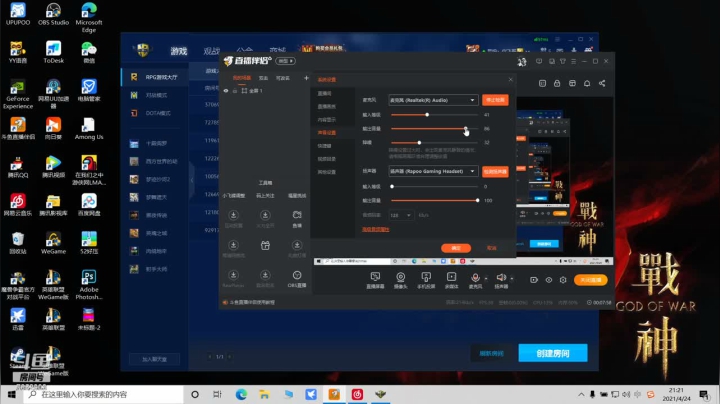
Task: Click the skin shirt icon in title bar
Action: pyautogui.click(x=562, y=61)
